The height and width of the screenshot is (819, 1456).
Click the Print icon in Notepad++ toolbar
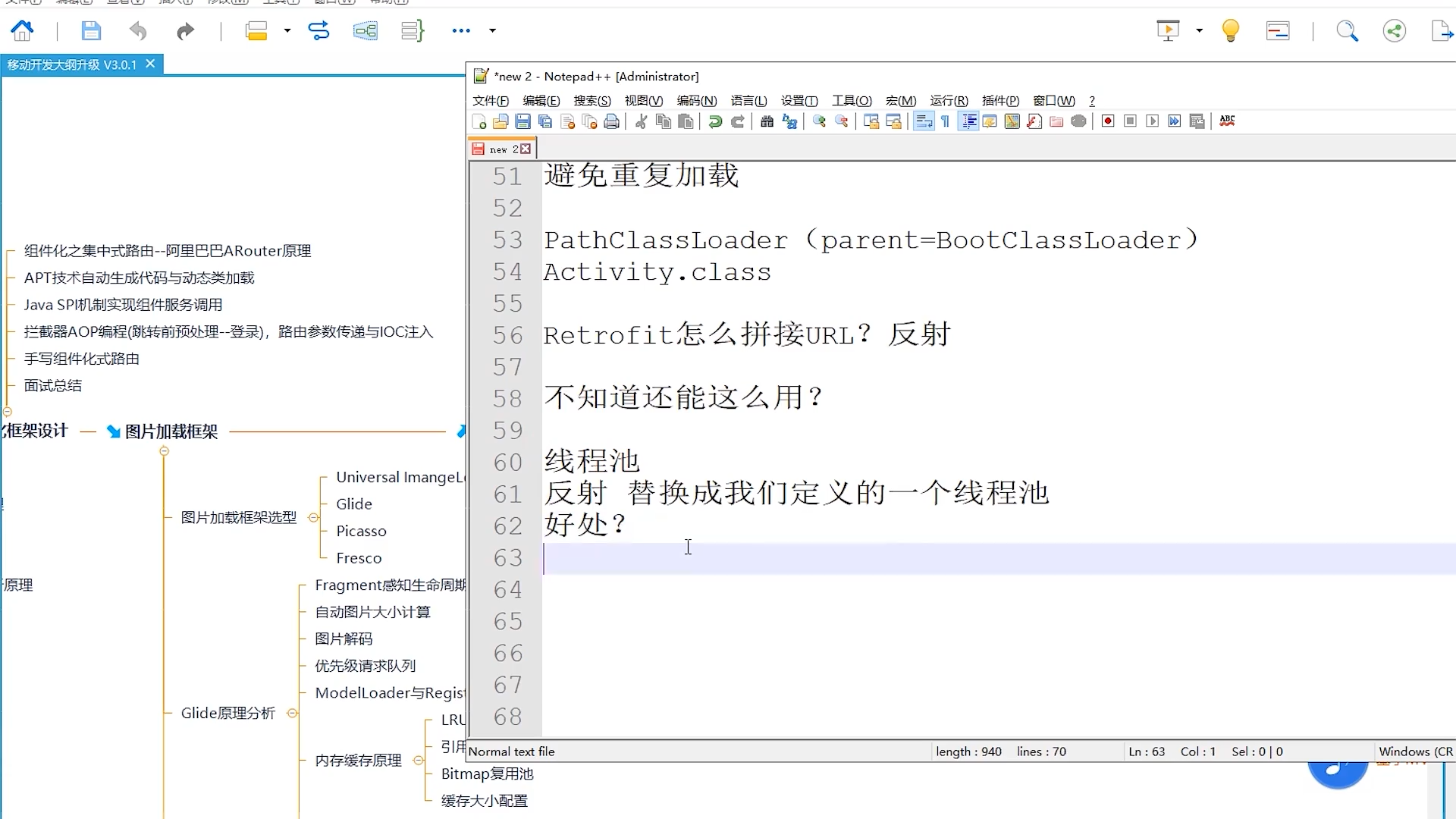(x=611, y=121)
